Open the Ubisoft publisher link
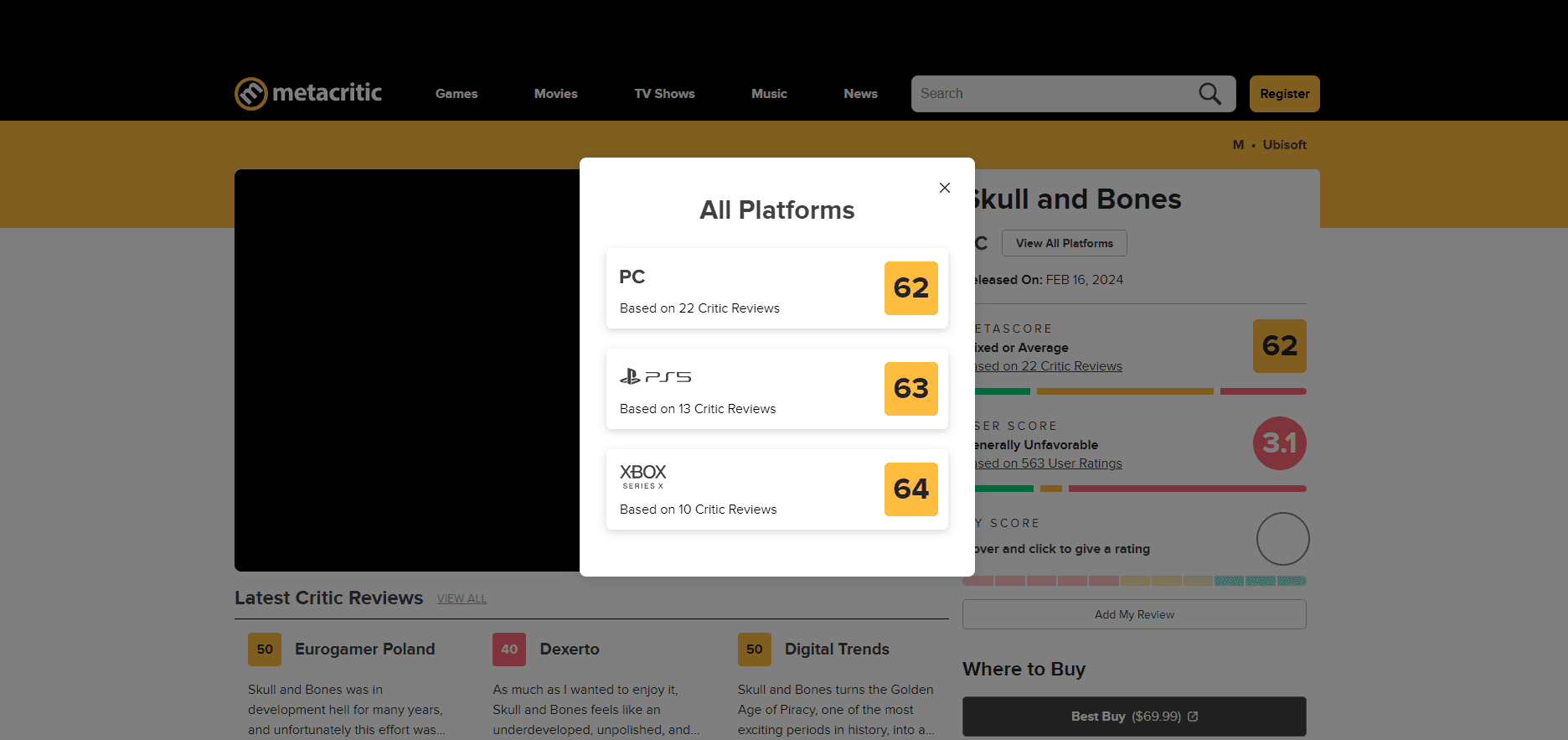Viewport: 1568px width, 740px height. tap(1284, 145)
